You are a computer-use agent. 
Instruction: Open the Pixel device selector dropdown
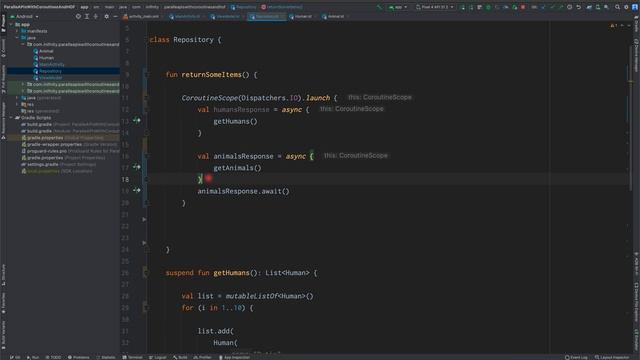pos(435,7)
